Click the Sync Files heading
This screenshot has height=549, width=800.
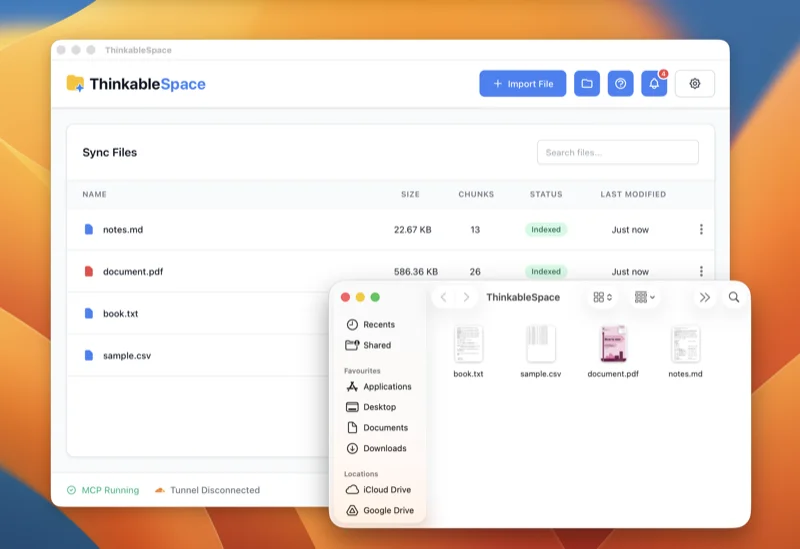click(x=110, y=153)
